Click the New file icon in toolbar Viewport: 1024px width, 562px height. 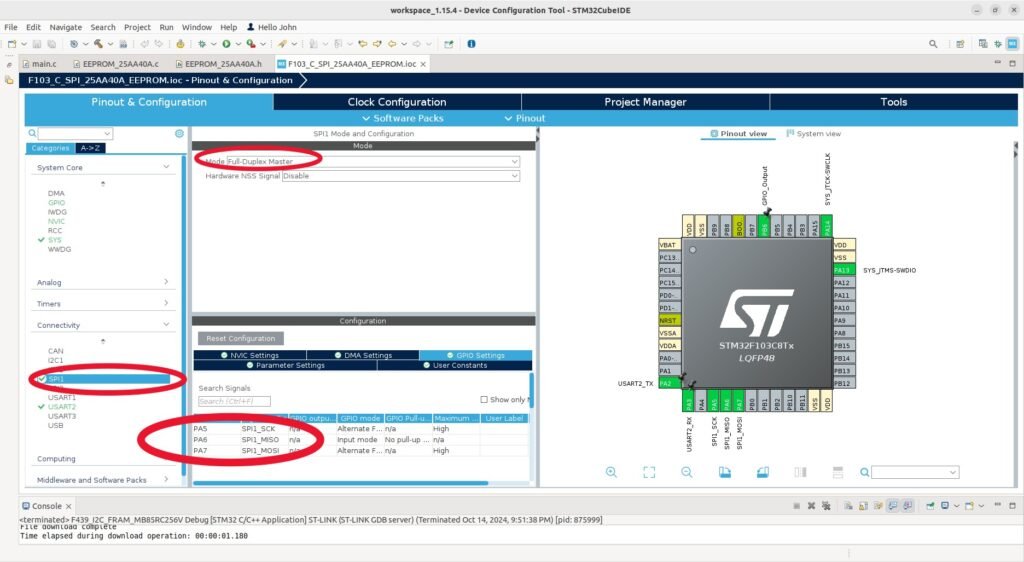tap(12, 44)
